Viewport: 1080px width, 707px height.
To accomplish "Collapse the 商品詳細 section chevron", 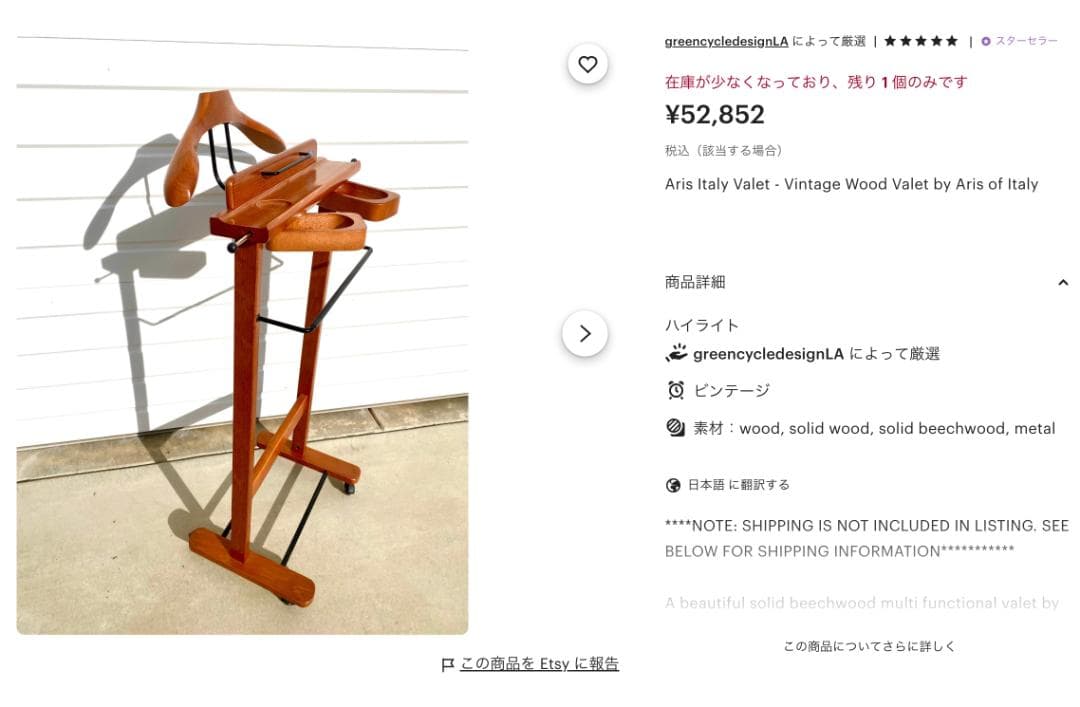I will pos(1063,283).
